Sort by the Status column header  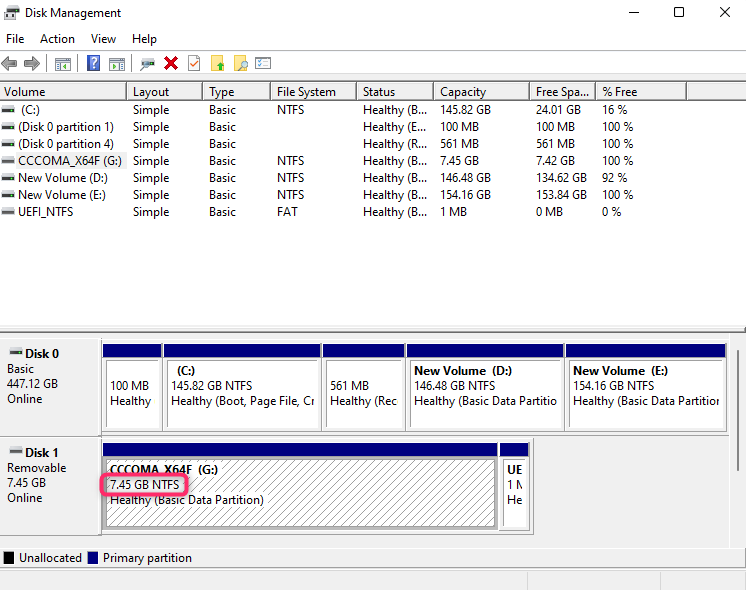(x=395, y=91)
